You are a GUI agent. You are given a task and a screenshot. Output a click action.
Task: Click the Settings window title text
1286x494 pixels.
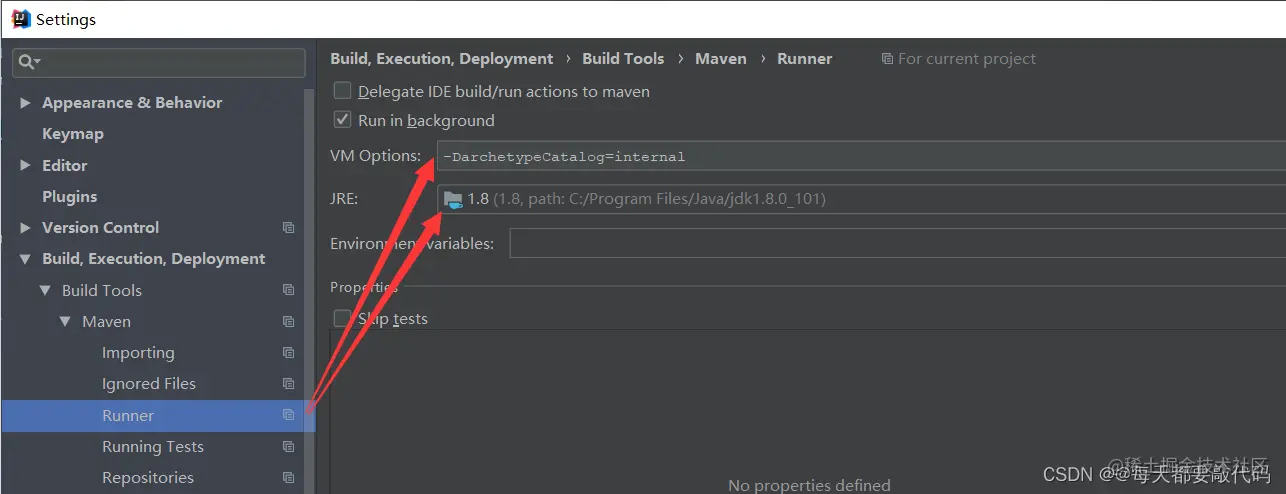[x=67, y=19]
